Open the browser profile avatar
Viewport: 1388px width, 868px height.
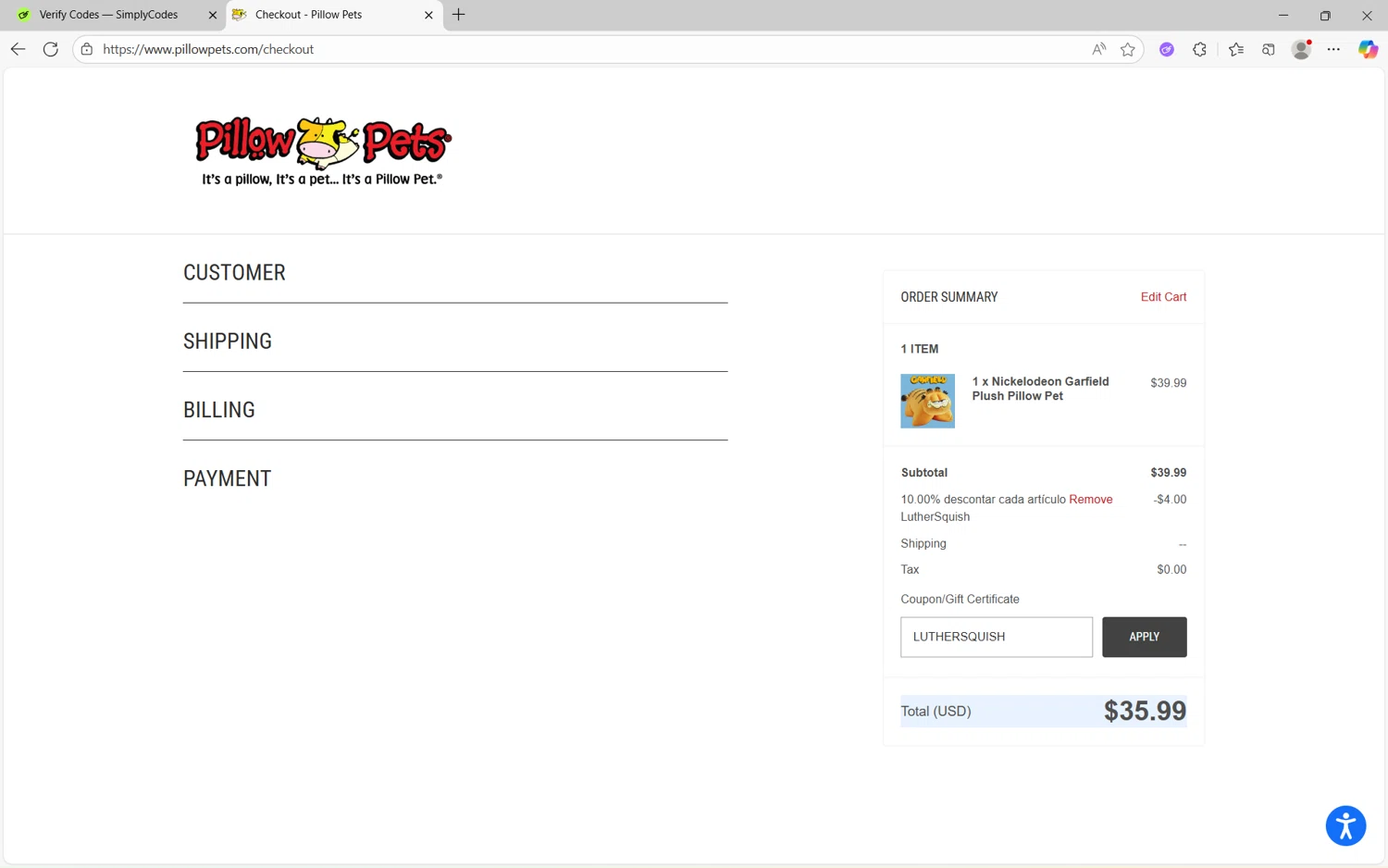tap(1302, 50)
